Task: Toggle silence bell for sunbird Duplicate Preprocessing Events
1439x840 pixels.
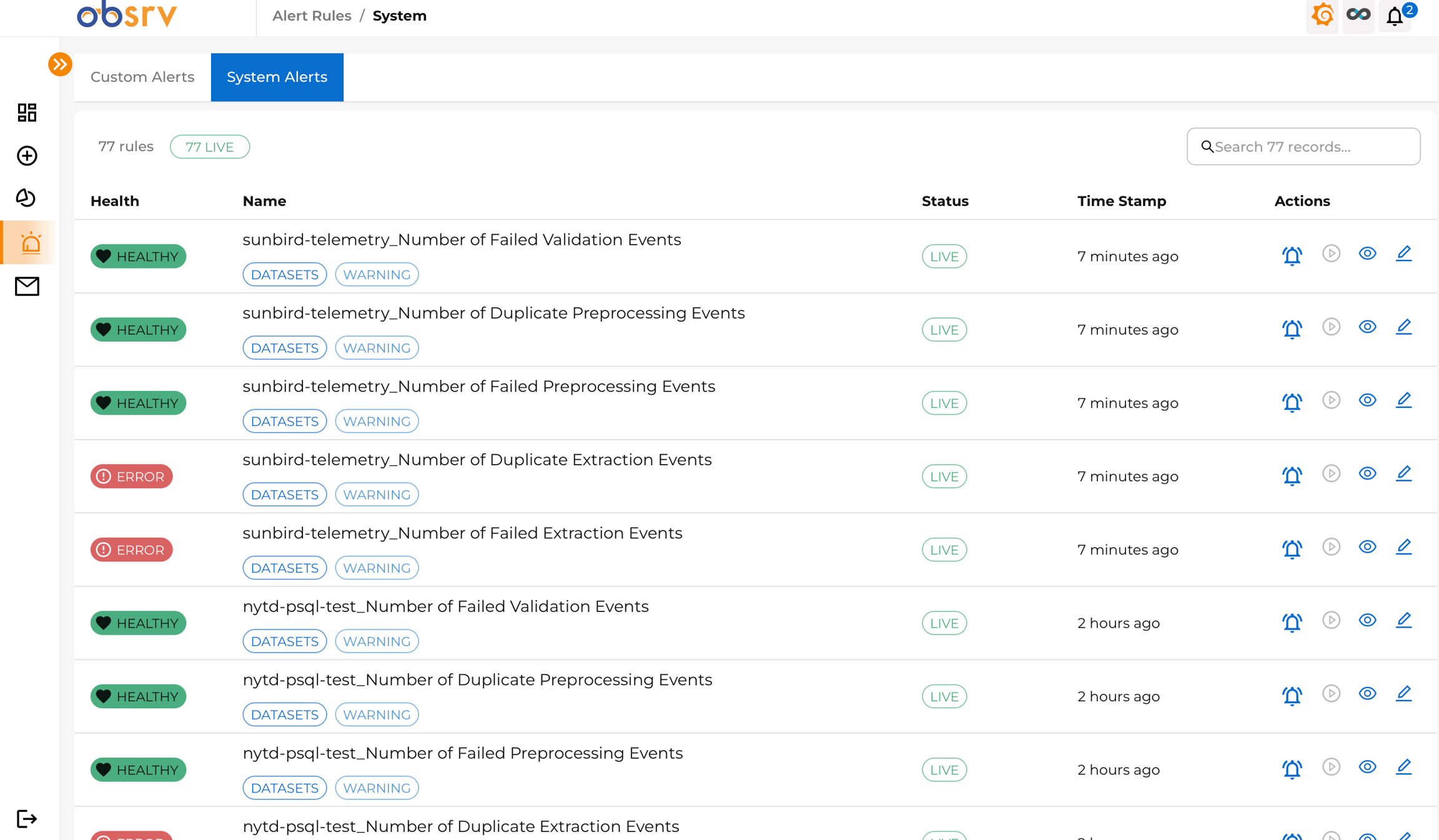Action: click(1292, 329)
